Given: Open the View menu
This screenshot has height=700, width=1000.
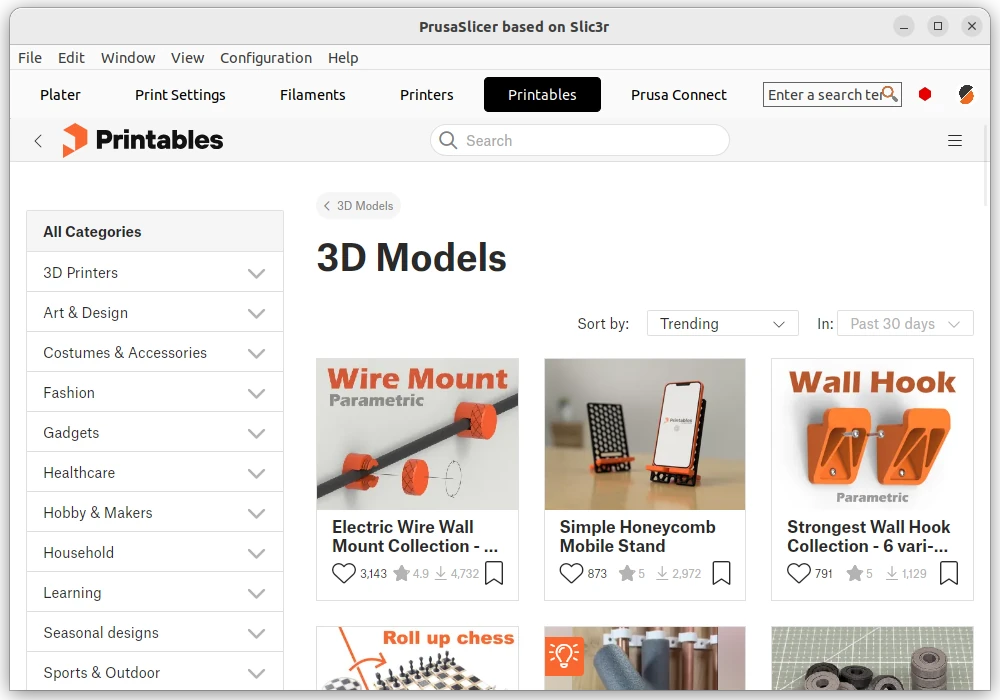Looking at the screenshot, I should coord(188,58).
